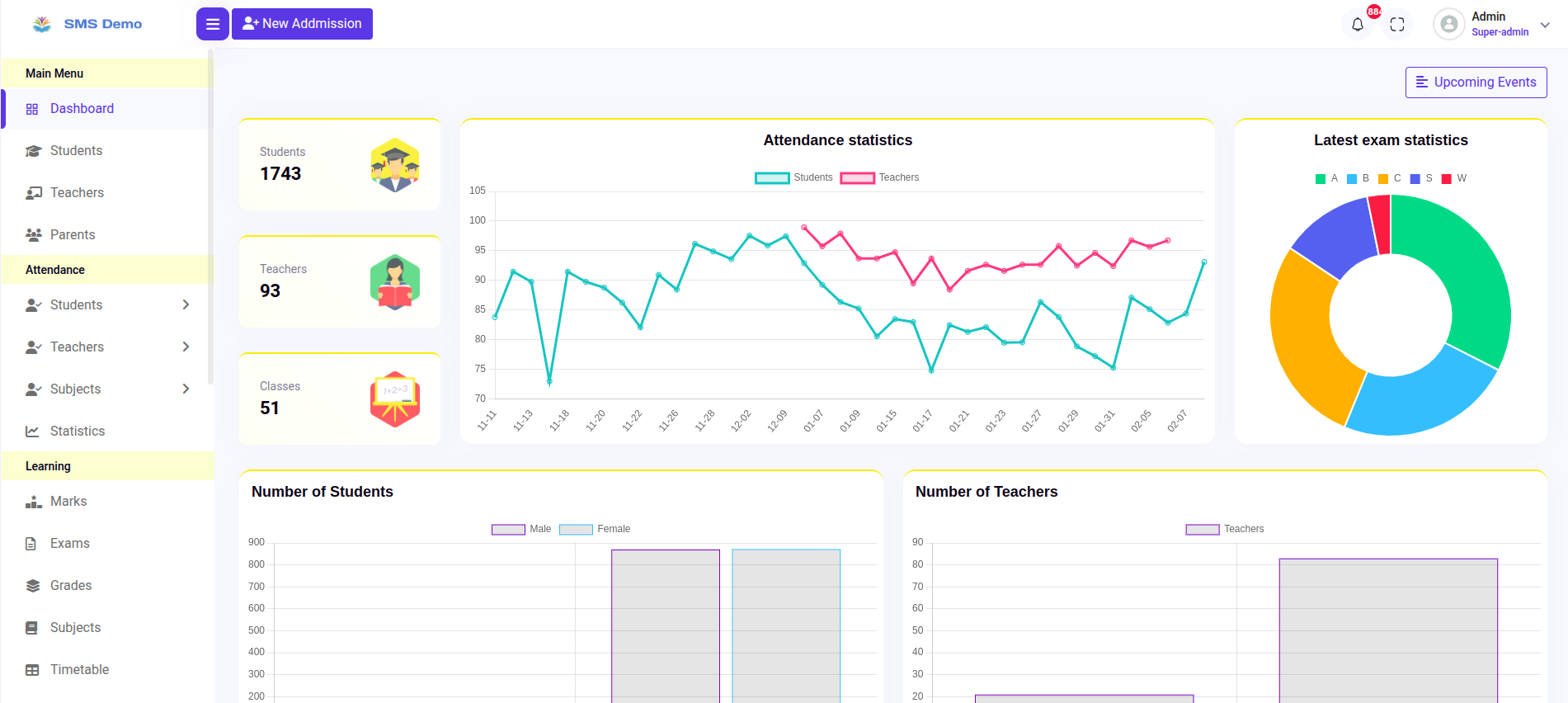
Task: Open the notifications bell icon
Action: pyautogui.click(x=1357, y=25)
